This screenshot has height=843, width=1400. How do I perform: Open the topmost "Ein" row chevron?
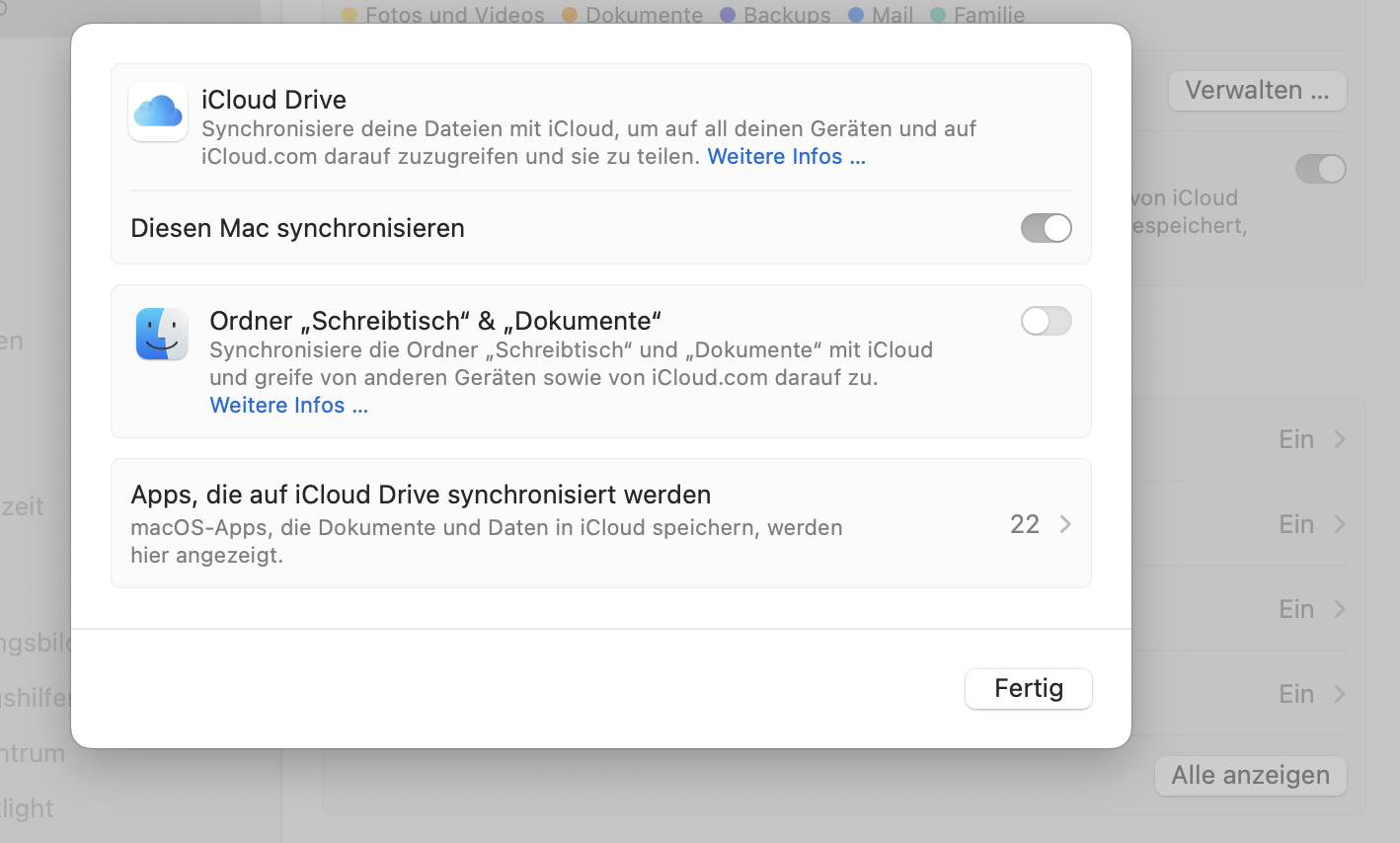pyautogui.click(x=1340, y=439)
